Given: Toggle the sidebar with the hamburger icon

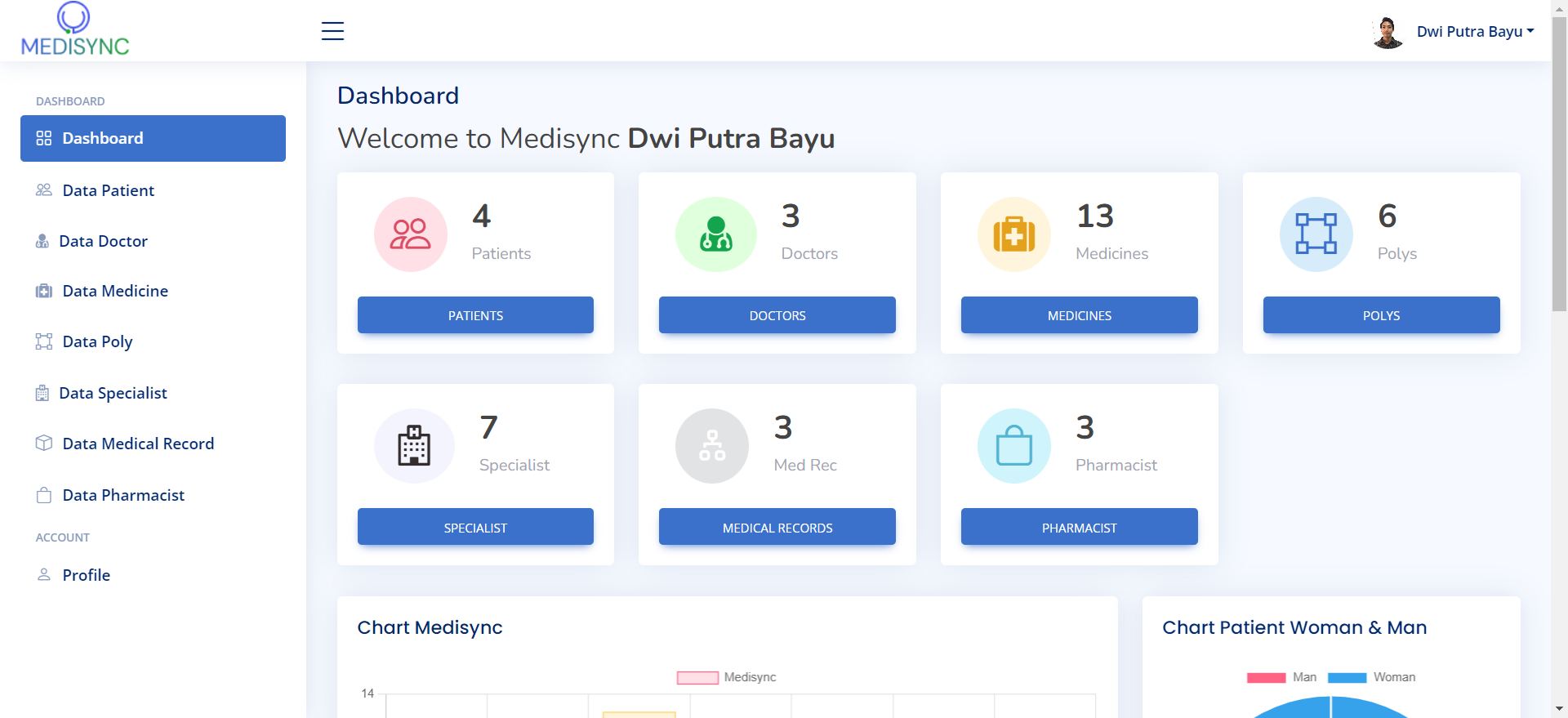Looking at the screenshot, I should [x=332, y=31].
